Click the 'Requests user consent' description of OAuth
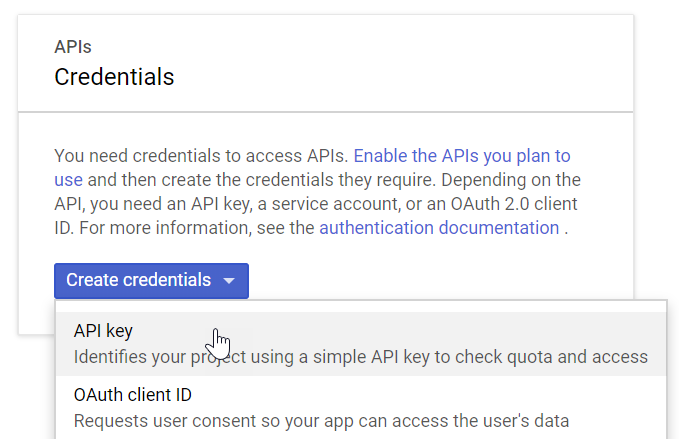 coord(321,421)
